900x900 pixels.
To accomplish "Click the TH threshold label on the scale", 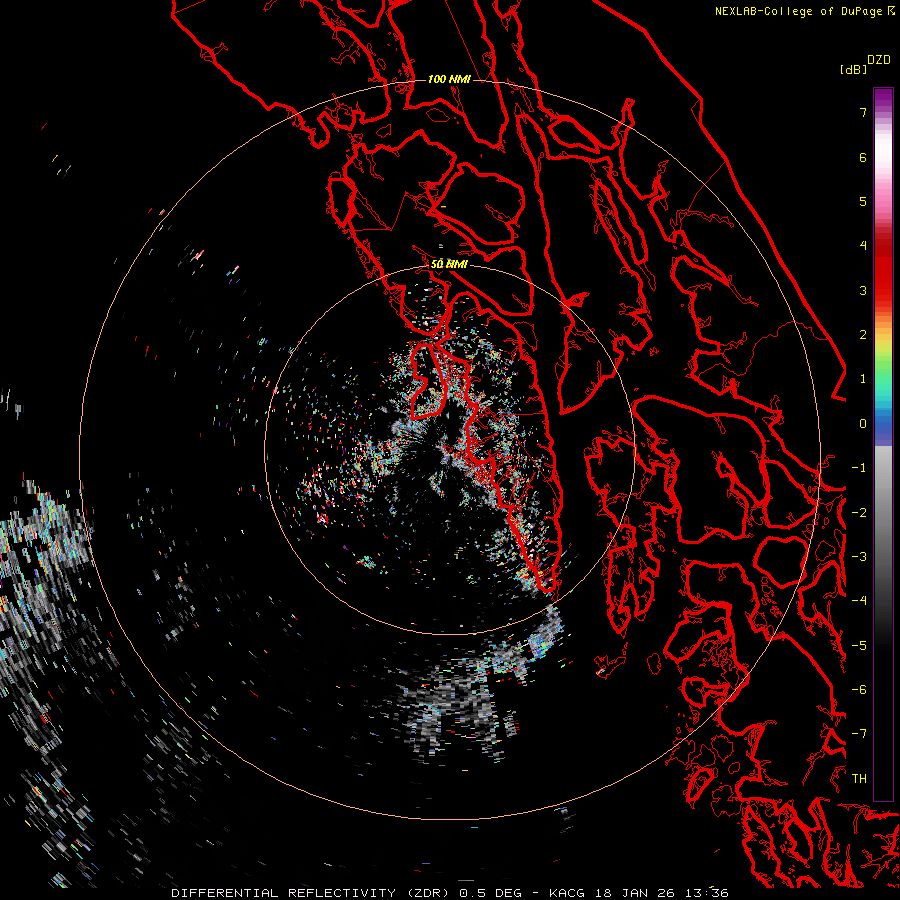I will point(859,778).
